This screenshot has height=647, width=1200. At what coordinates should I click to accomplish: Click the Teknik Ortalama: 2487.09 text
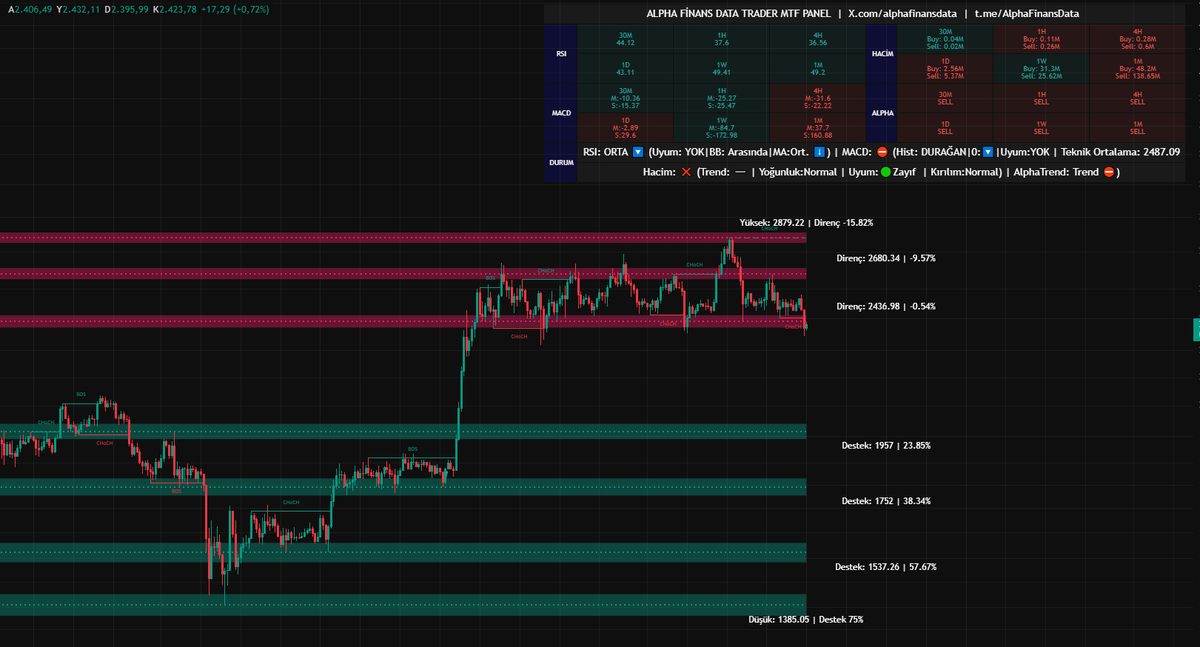coord(1120,153)
